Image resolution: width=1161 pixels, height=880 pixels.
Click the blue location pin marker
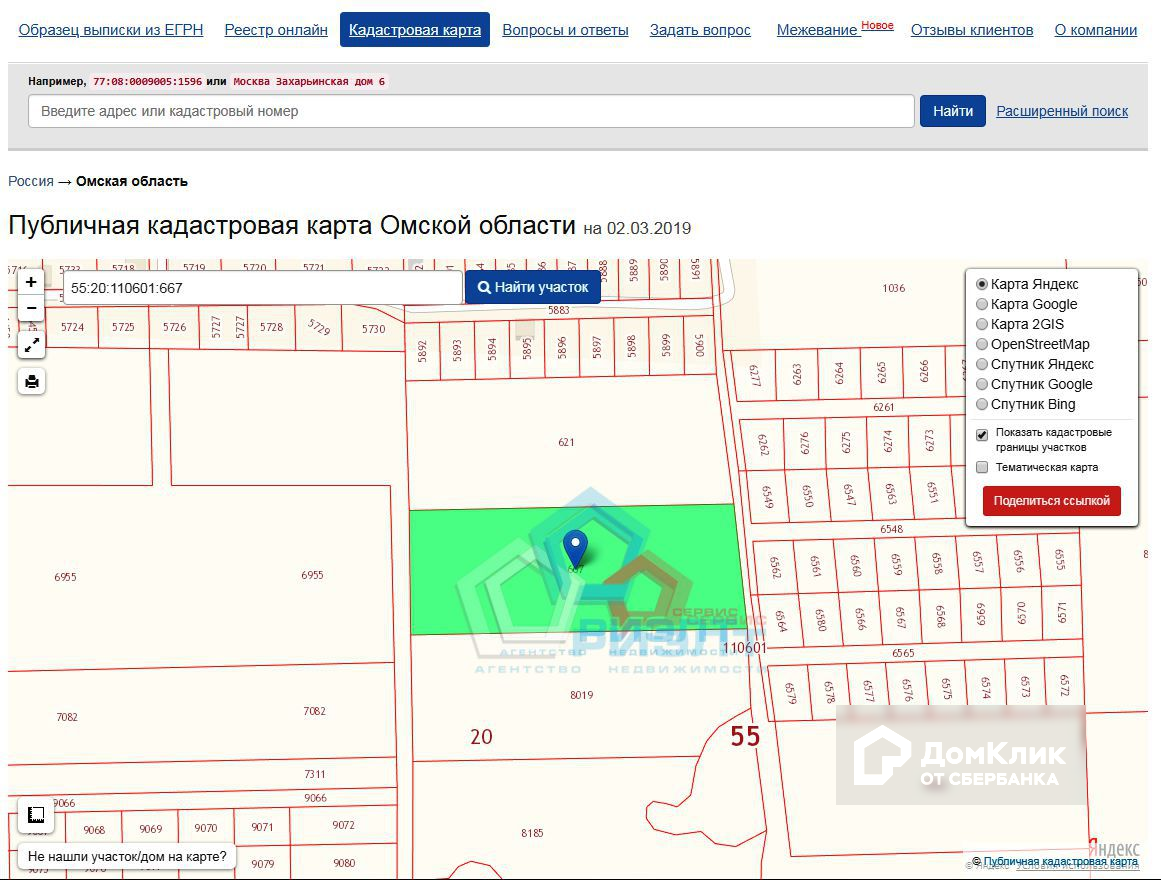[575, 549]
